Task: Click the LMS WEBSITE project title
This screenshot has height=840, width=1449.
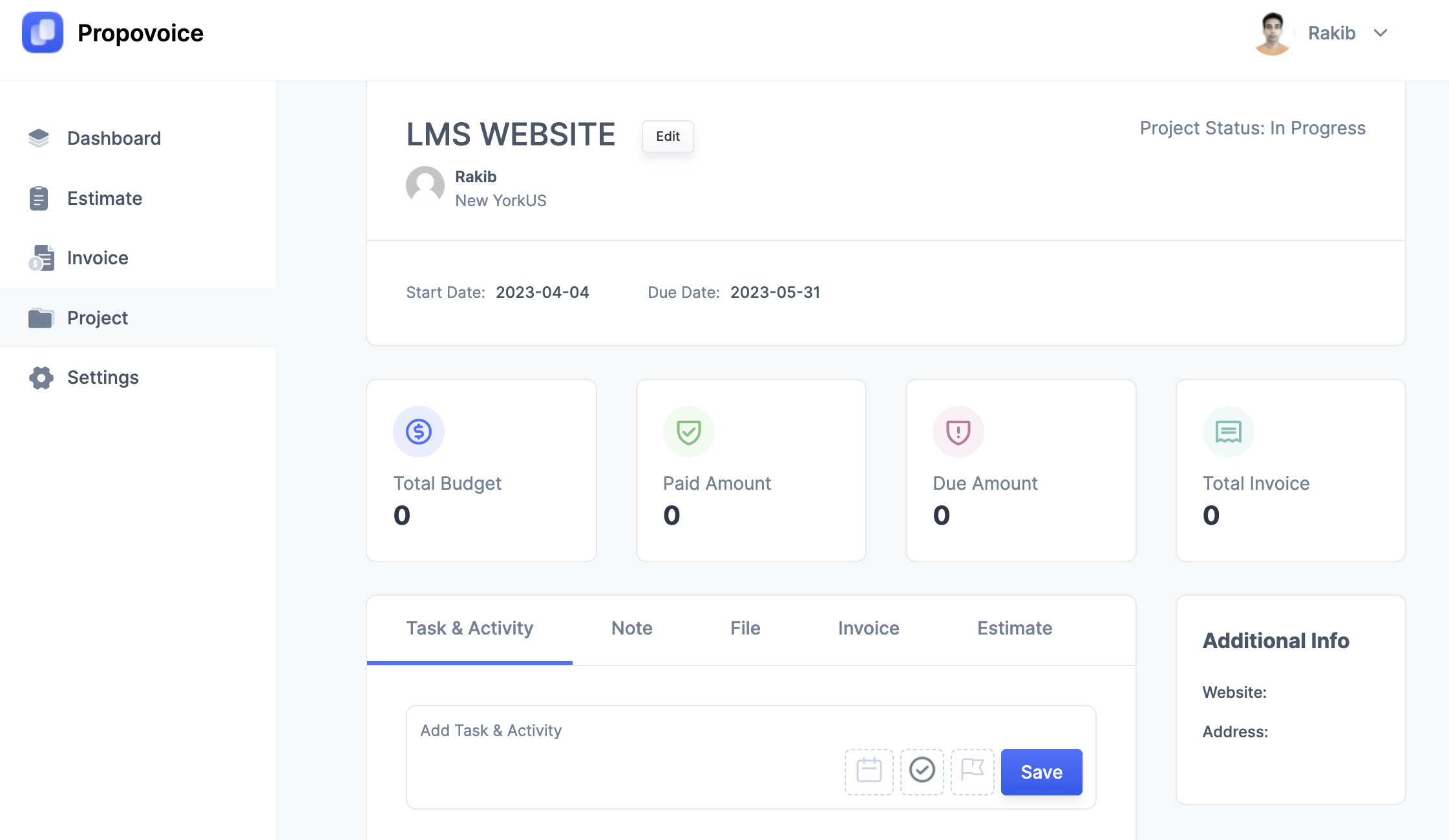Action: click(x=511, y=134)
